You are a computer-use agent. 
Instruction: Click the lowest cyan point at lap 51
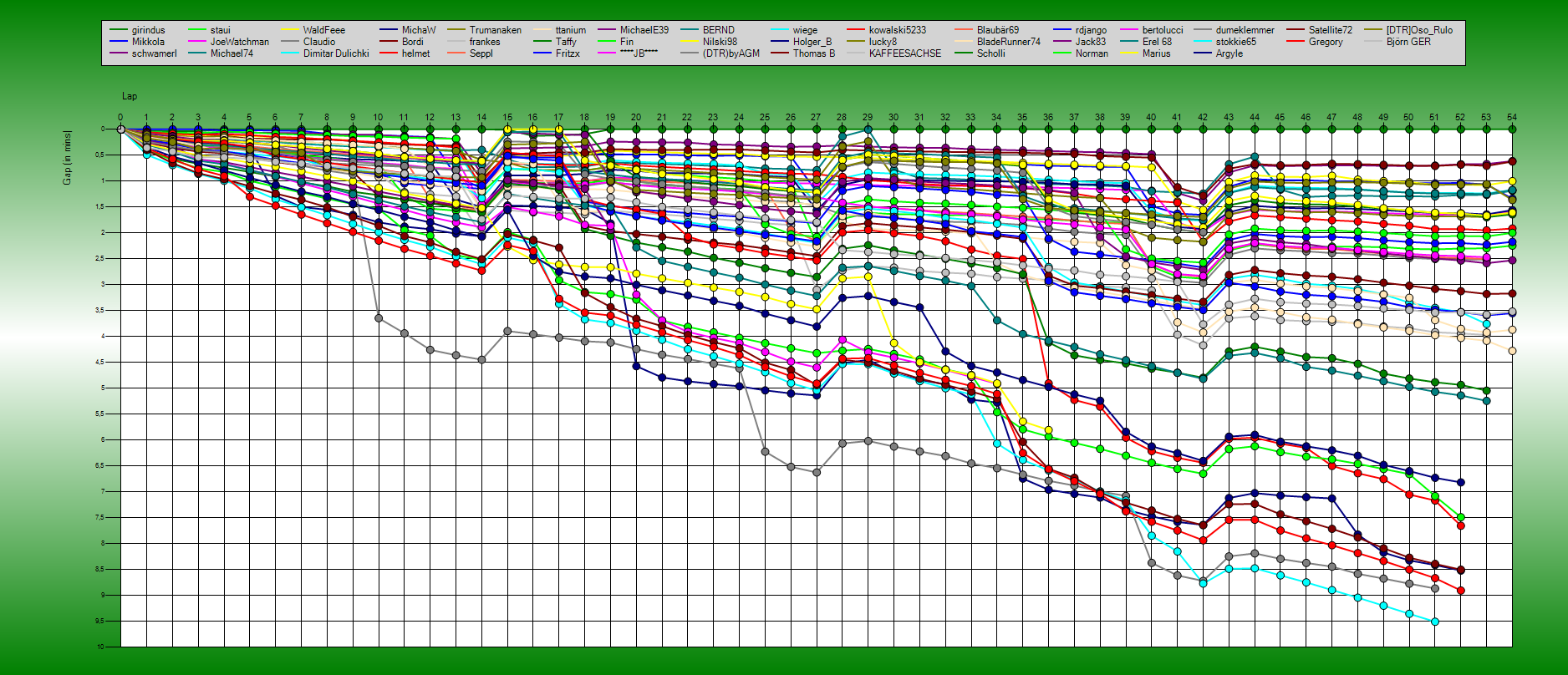point(1435,622)
